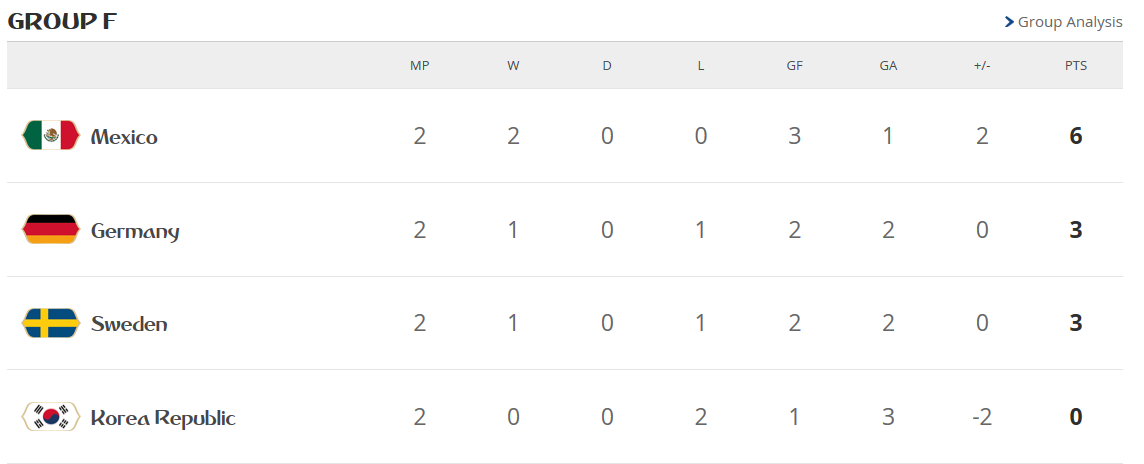
Task: Click the GROUP F heading
Action: 62,22
